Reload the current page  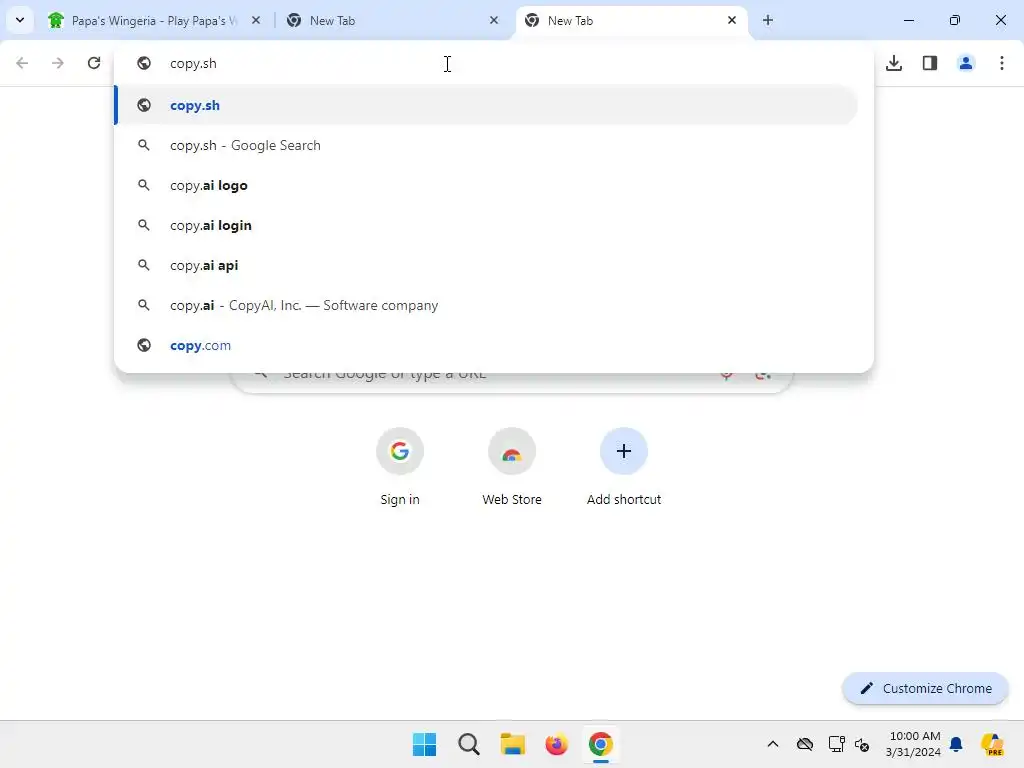pyautogui.click(x=94, y=63)
